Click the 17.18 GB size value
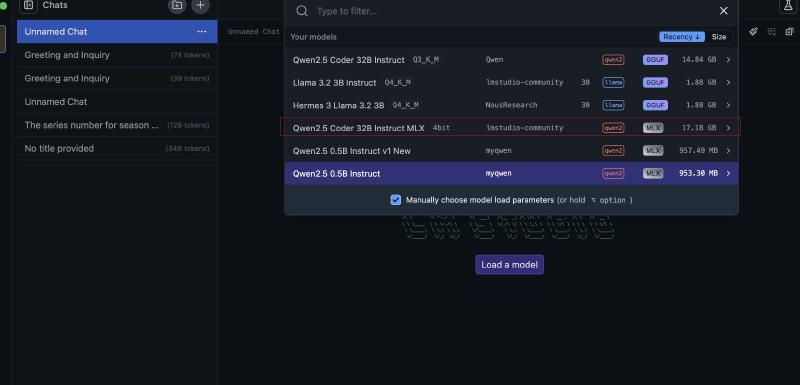The width and height of the screenshot is (800, 385). (699, 128)
